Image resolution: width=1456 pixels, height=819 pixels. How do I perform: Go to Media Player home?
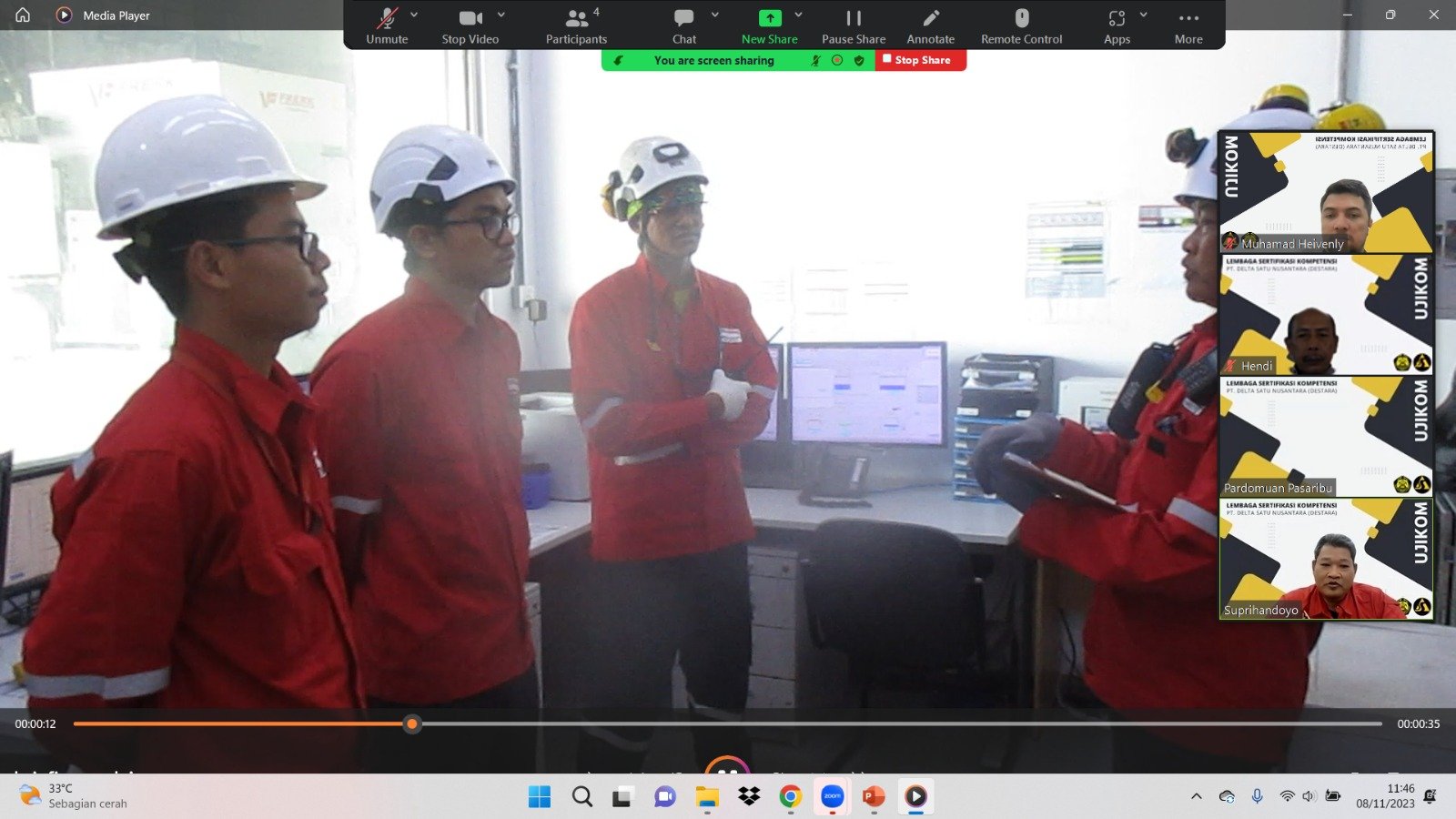coord(23,15)
